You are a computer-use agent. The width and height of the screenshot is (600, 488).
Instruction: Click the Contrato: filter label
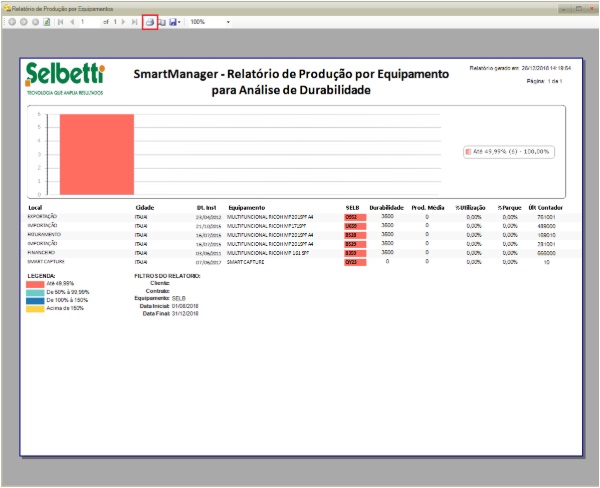point(158,291)
